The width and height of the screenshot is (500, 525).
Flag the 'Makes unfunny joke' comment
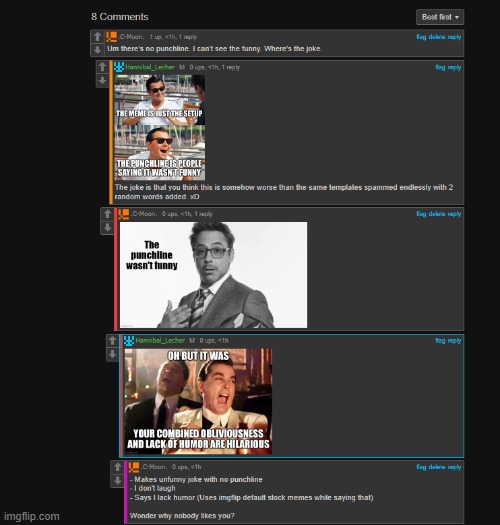(x=421, y=467)
